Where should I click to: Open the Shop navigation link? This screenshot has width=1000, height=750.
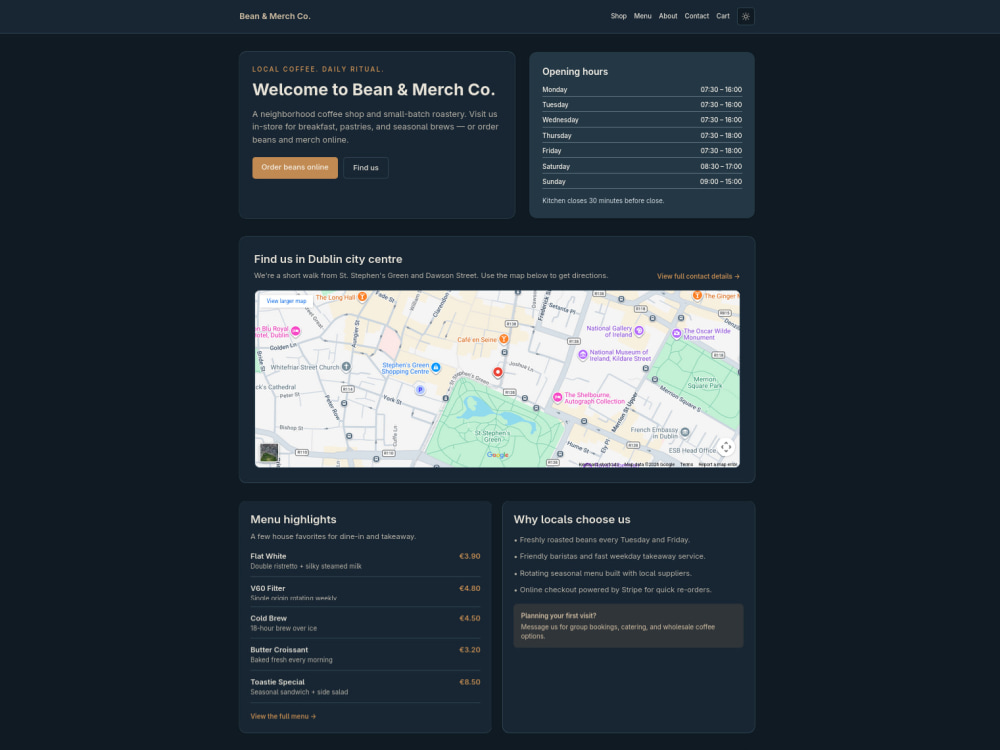tap(618, 17)
